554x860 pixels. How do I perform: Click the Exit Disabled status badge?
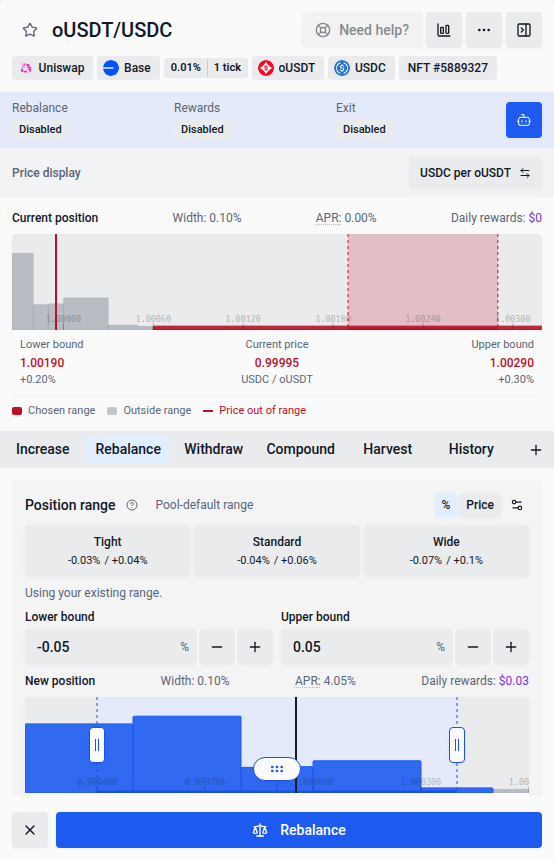[x=364, y=129]
